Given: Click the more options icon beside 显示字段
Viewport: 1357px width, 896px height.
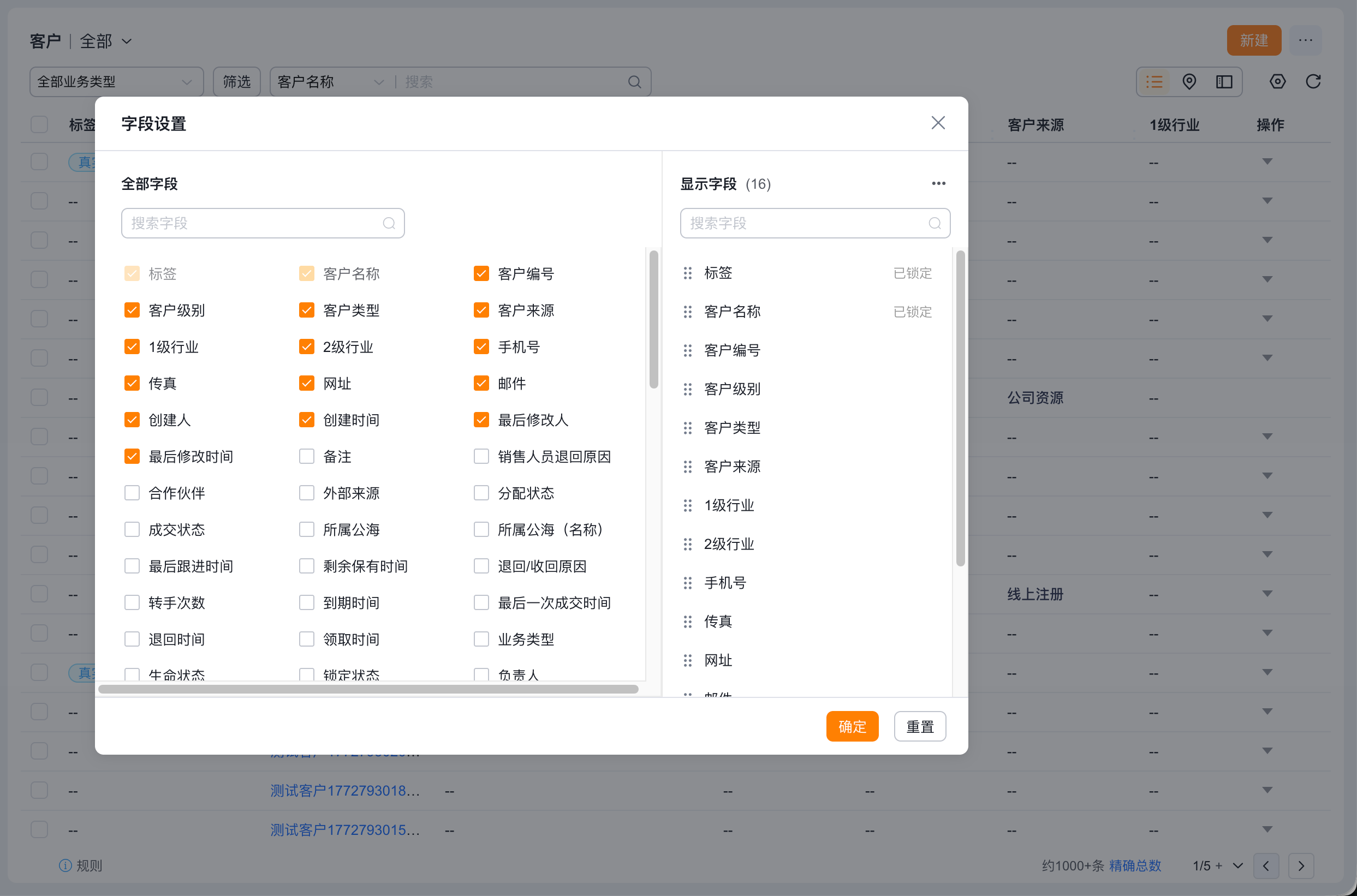Looking at the screenshot, I should pyautogui.click(x=938, y=183).
